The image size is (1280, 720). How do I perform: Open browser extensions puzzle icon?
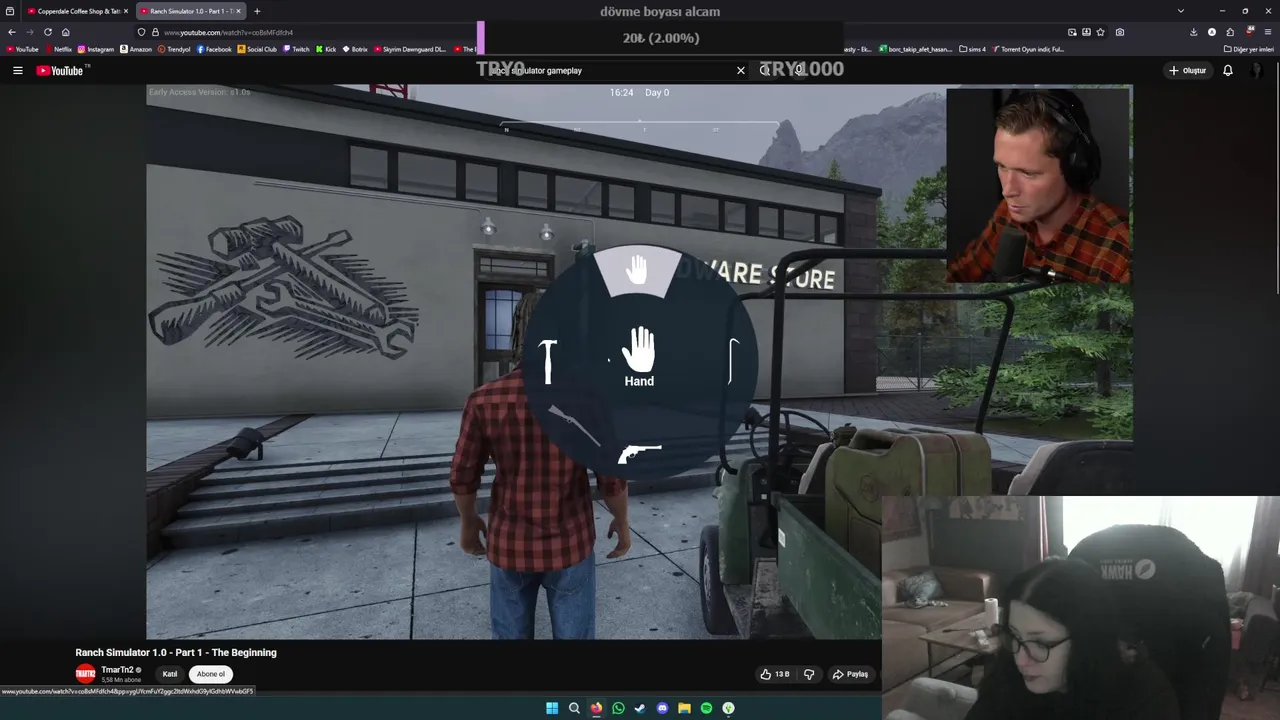(1230, 32)
